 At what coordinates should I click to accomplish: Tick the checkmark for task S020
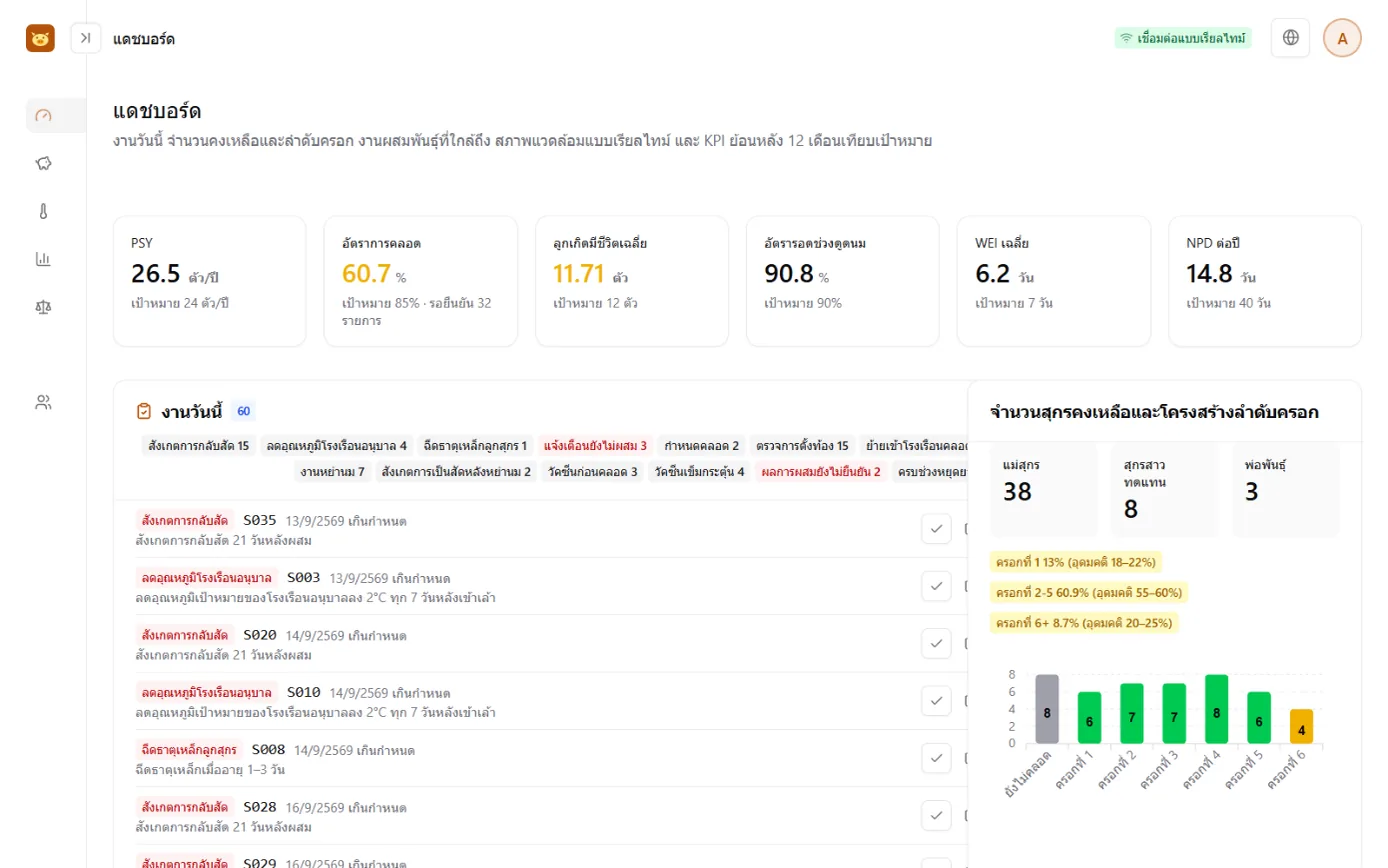936,644
